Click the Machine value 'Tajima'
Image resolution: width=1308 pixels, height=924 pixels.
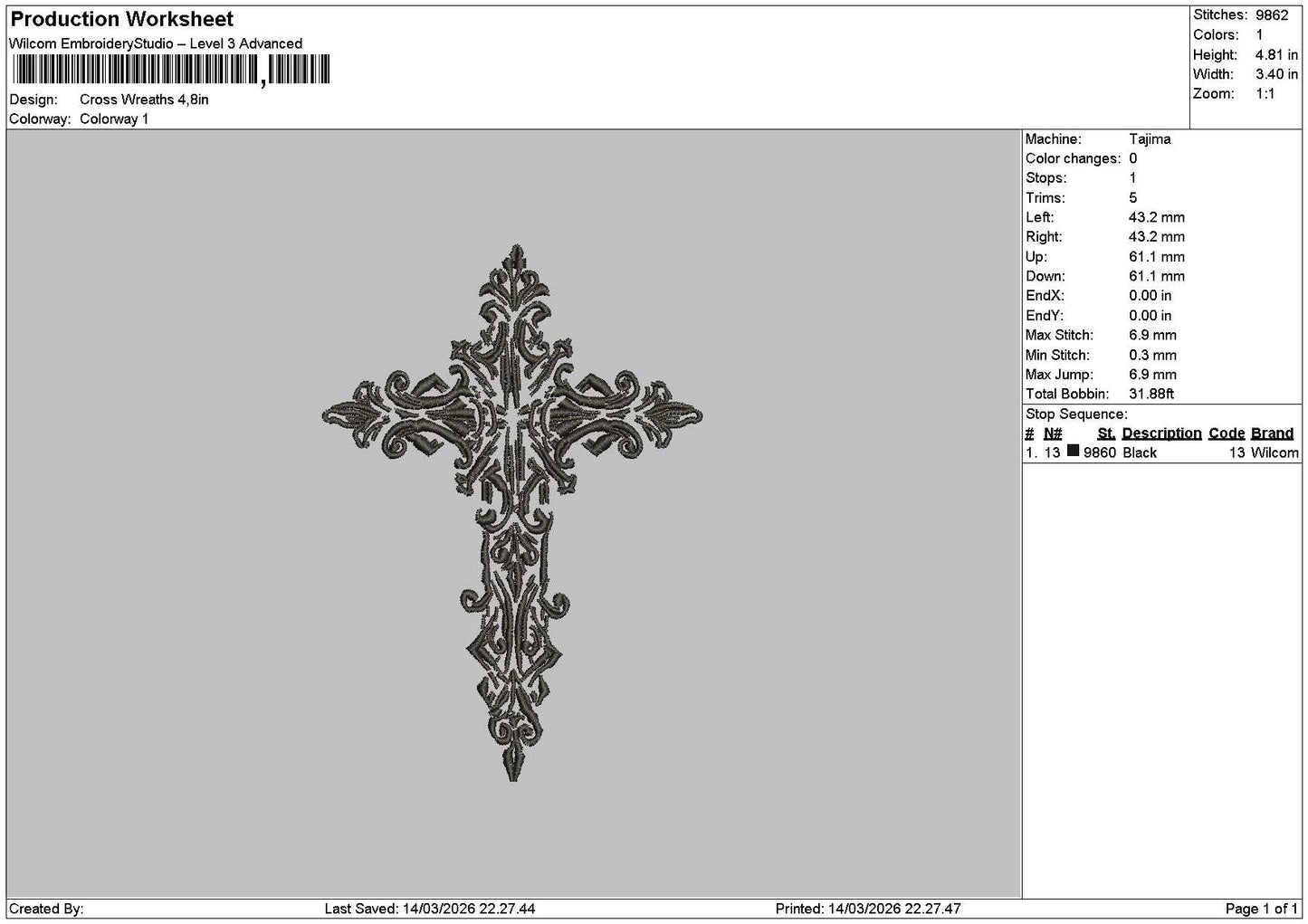[1150, 139]
